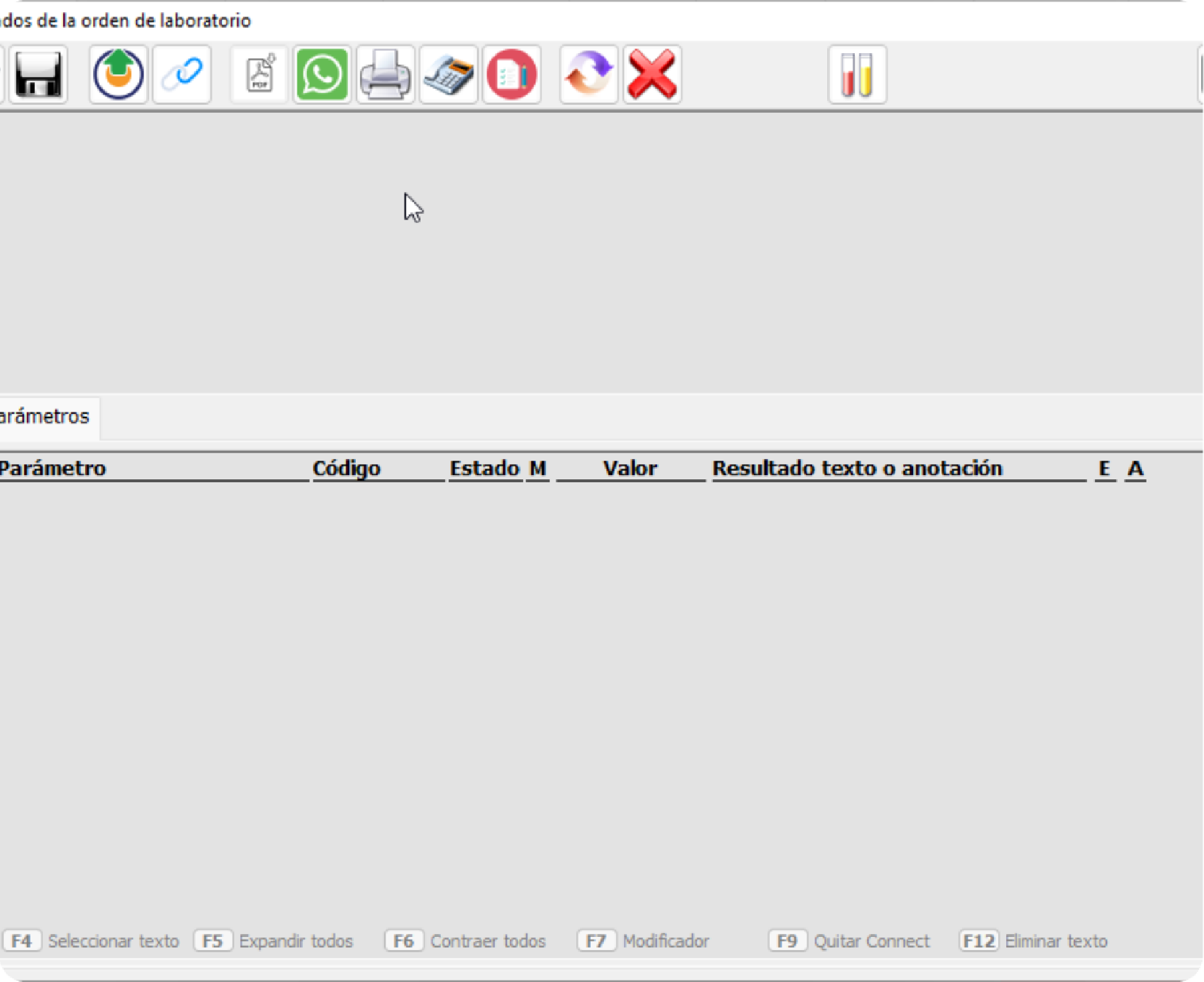Image resolution: width=1204 pixels, height=982 pixels.
Task: Export the results to PDF
Action: (260, 74)
